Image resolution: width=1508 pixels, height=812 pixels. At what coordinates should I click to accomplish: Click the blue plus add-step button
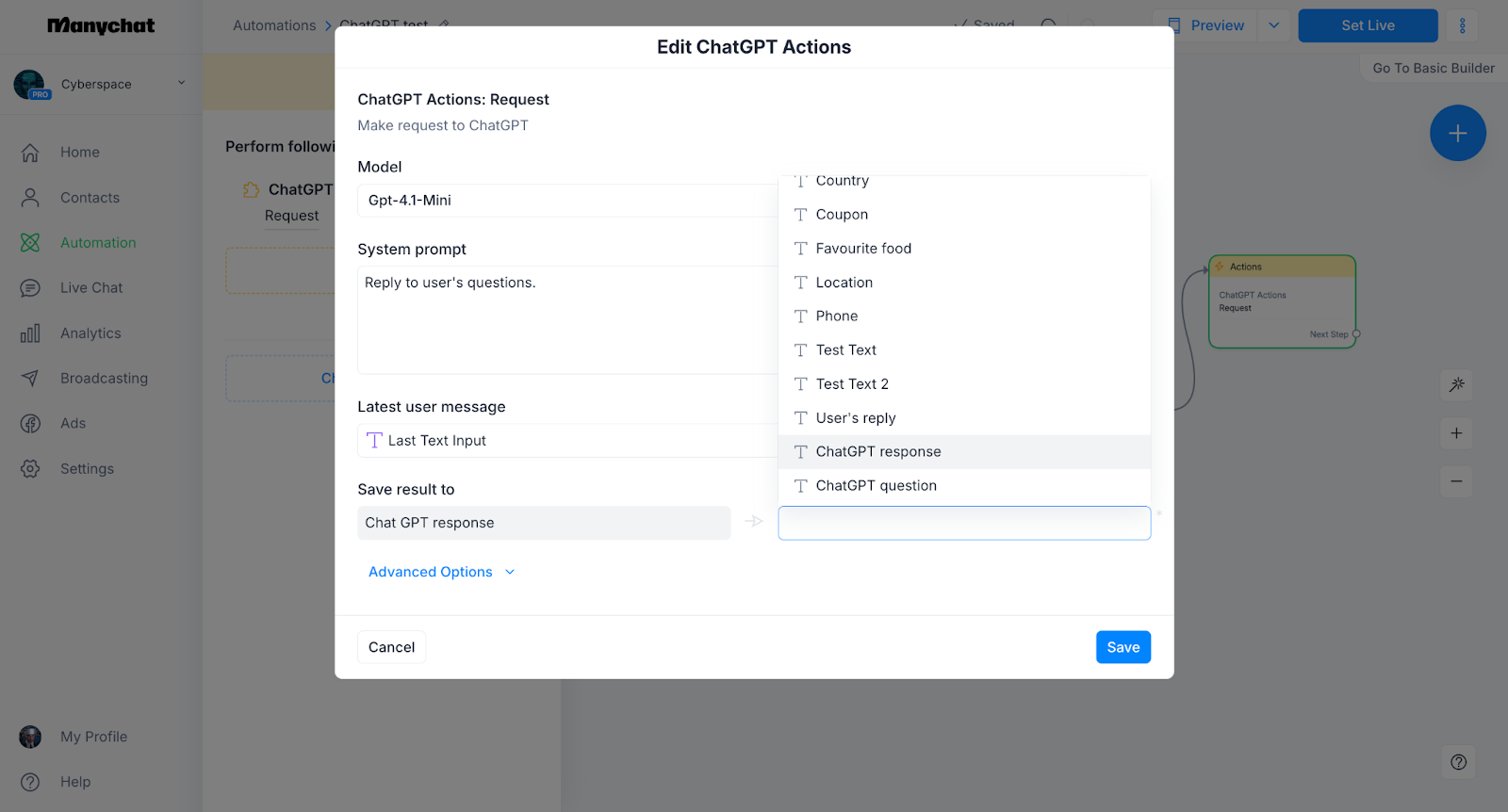pyautogui.click(x=1457, y=133)
